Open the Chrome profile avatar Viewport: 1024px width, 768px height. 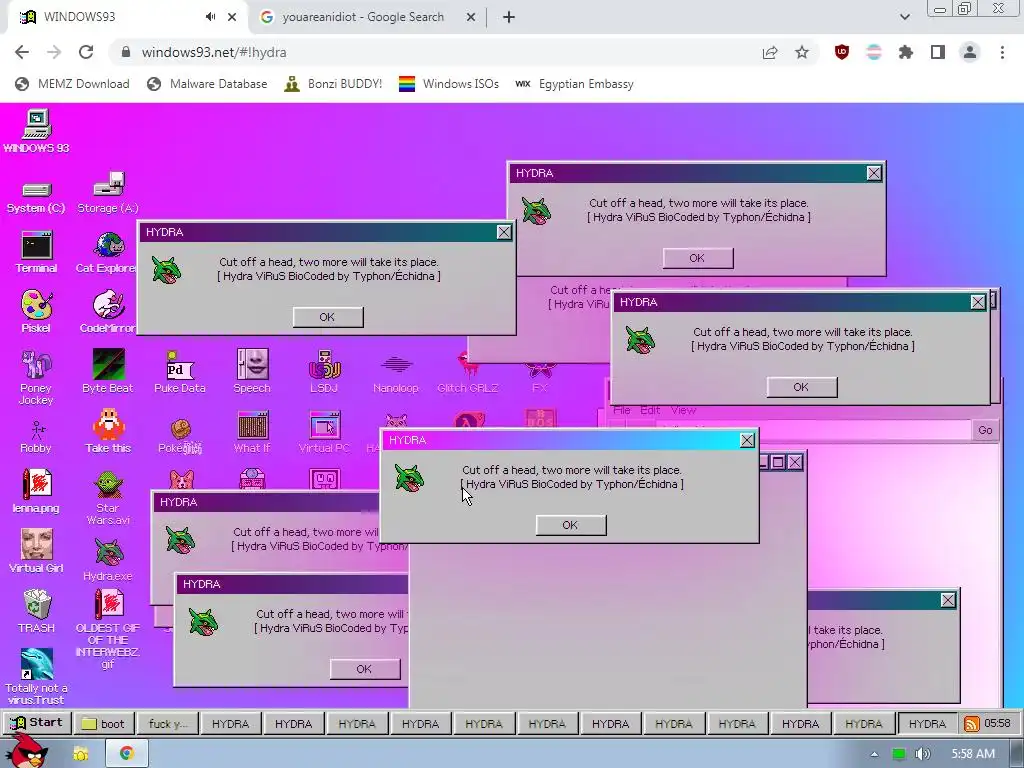[970, 52]
